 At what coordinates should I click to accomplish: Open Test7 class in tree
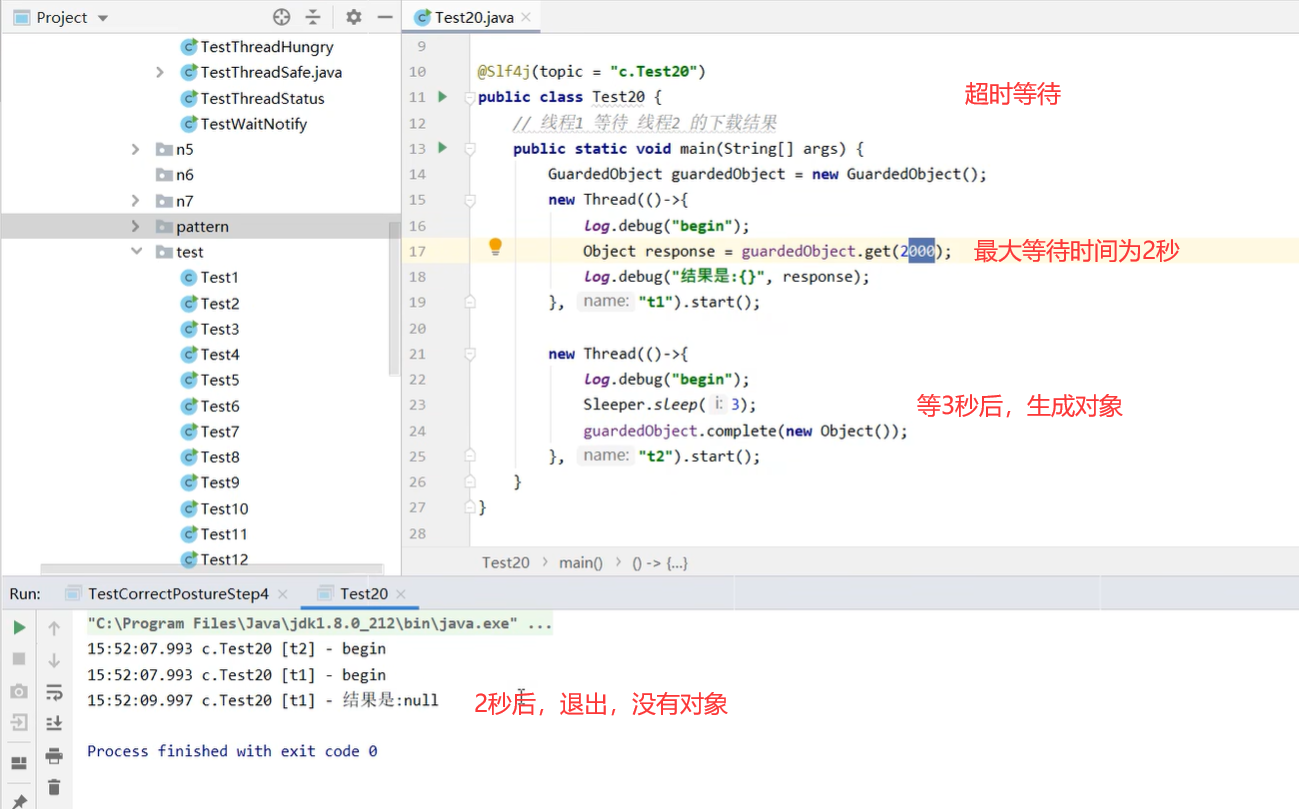(210, 431)
